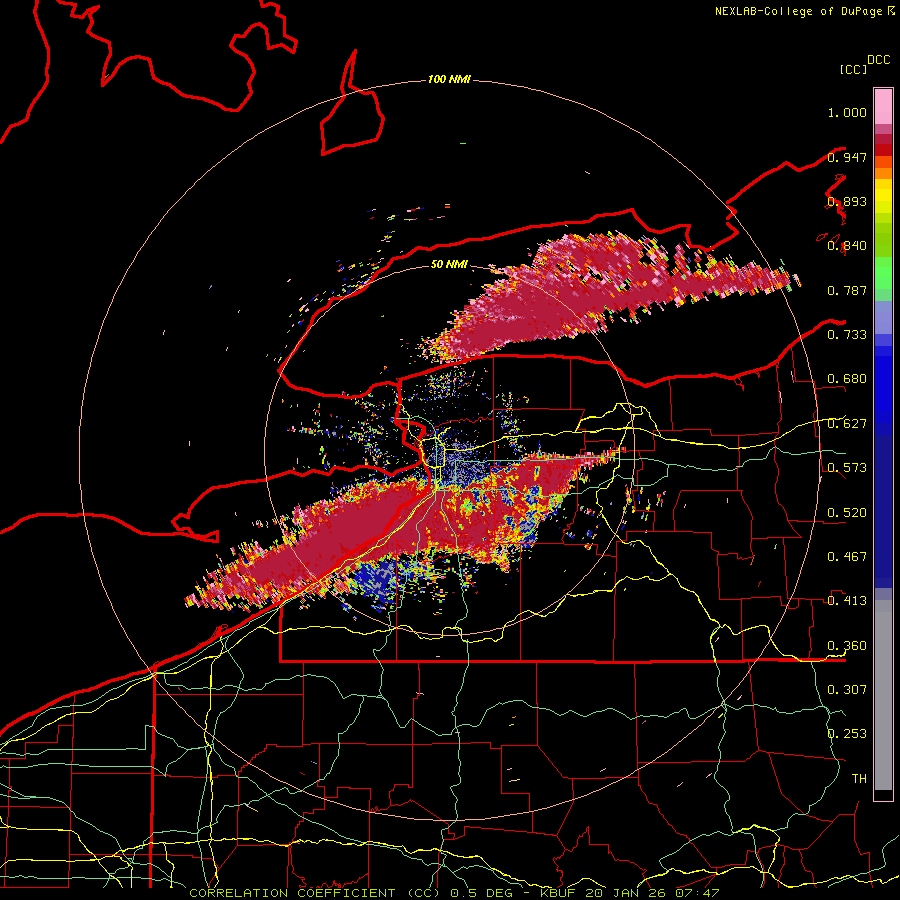Click the 0.733 value on the color scale

pos(847,335)
